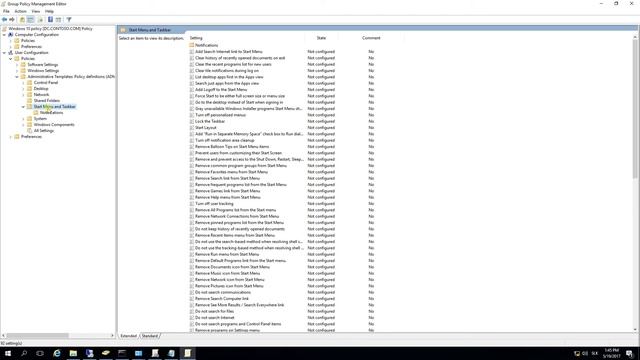640x360 pixels.
Task: Click the Notifications folder icon in the settings list
Action: (x=191, y=45)
